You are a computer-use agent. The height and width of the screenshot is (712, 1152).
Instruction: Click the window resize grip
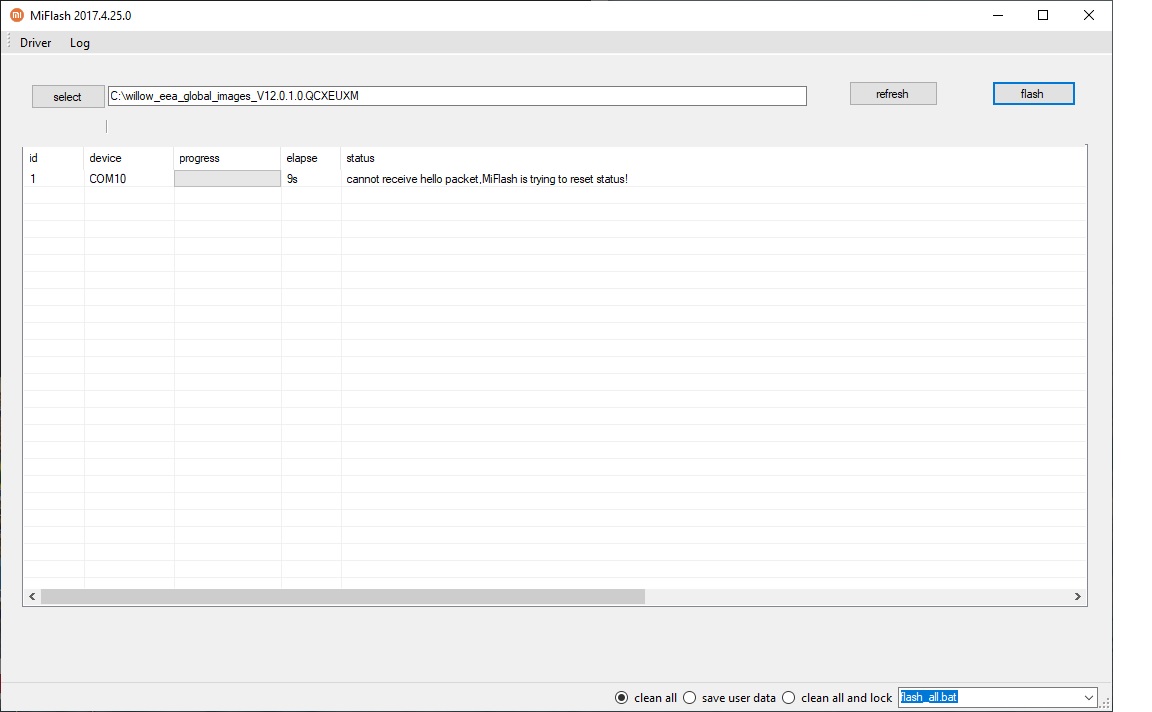(1105, 704)
